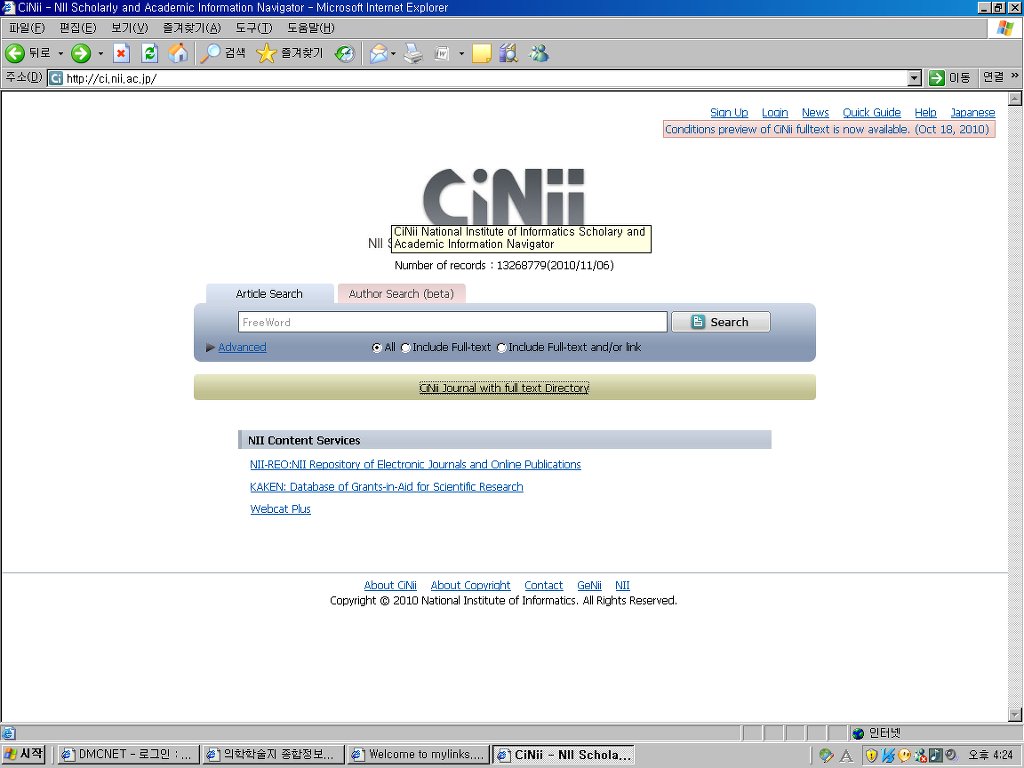1024x768 pixels.
Task: Open the 도구(T) menu
Action: pos(253,28)
